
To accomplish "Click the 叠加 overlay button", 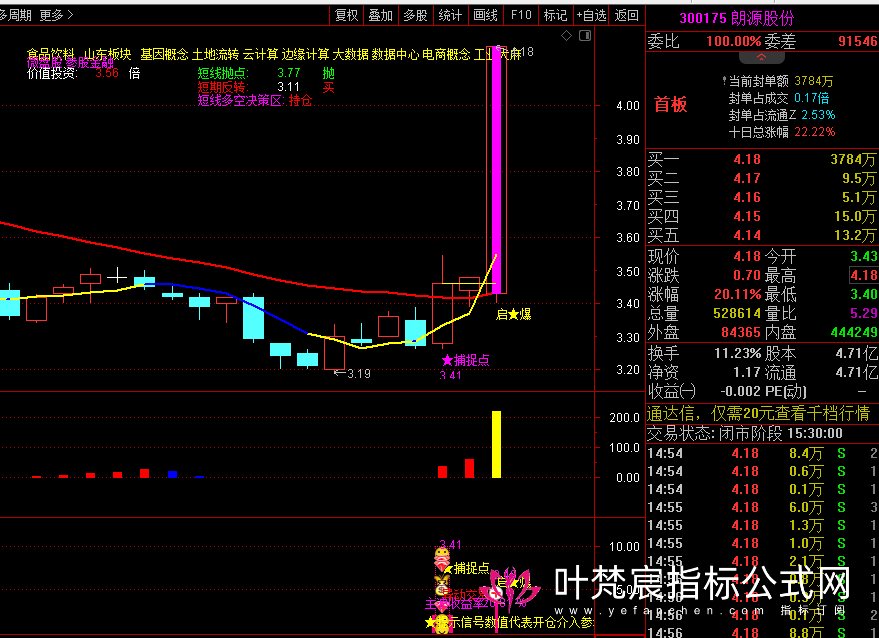I will point(381,15).
